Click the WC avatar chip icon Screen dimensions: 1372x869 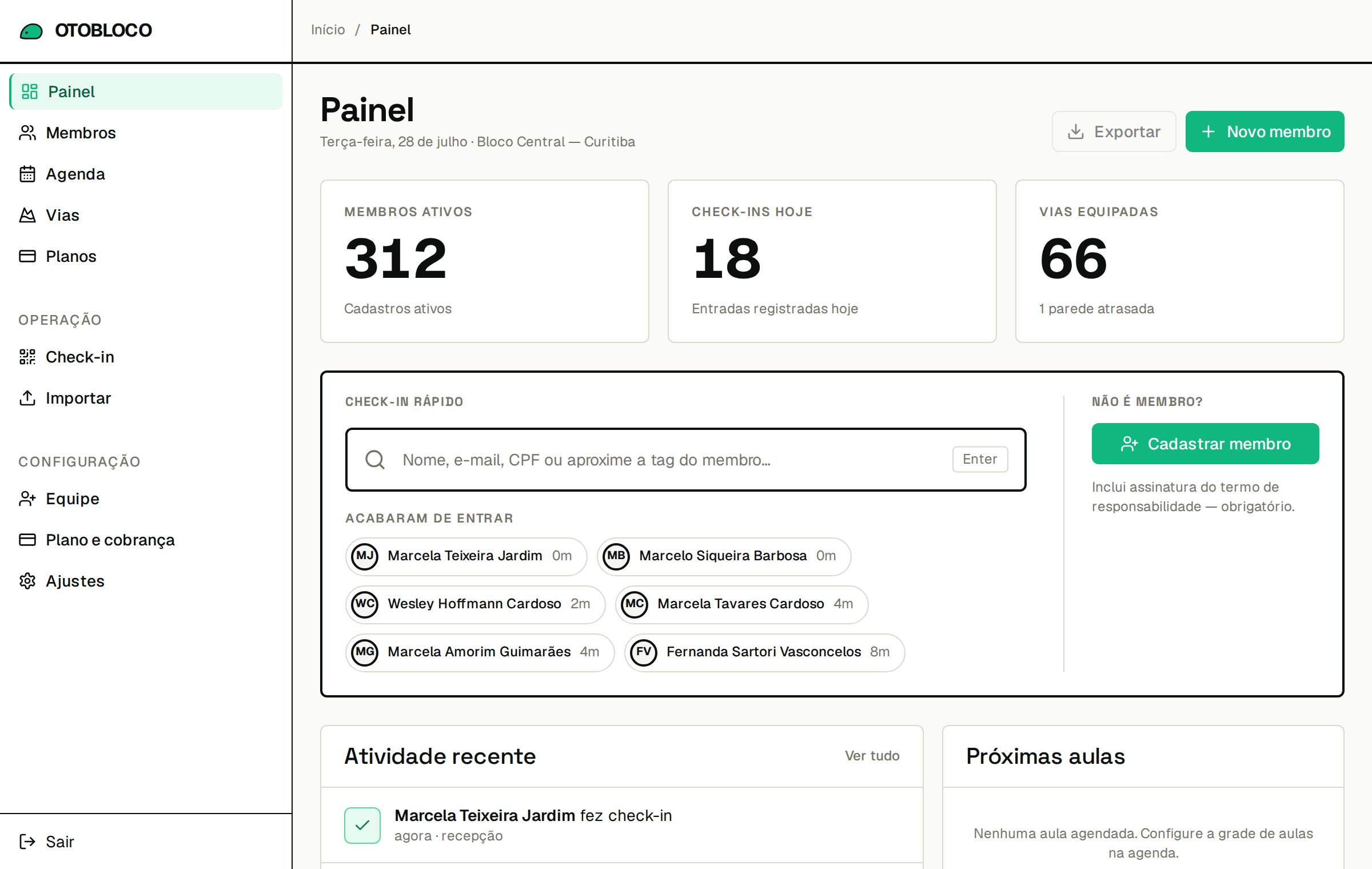coord(365,604)
